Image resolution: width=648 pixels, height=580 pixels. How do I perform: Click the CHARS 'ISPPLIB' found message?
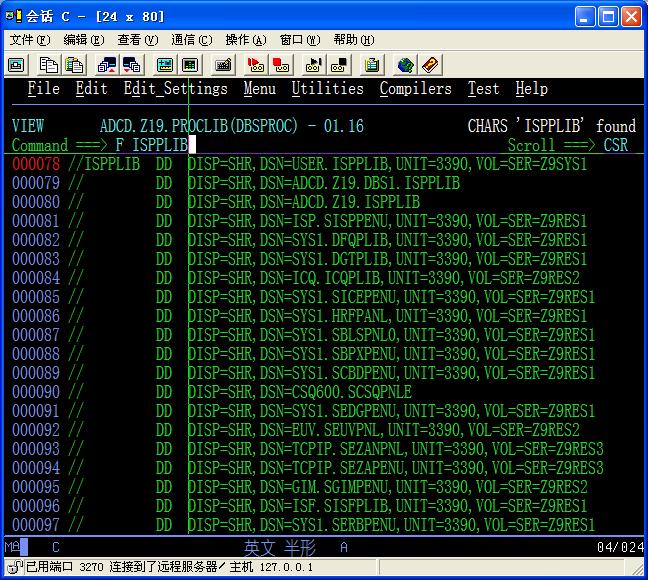551,126
